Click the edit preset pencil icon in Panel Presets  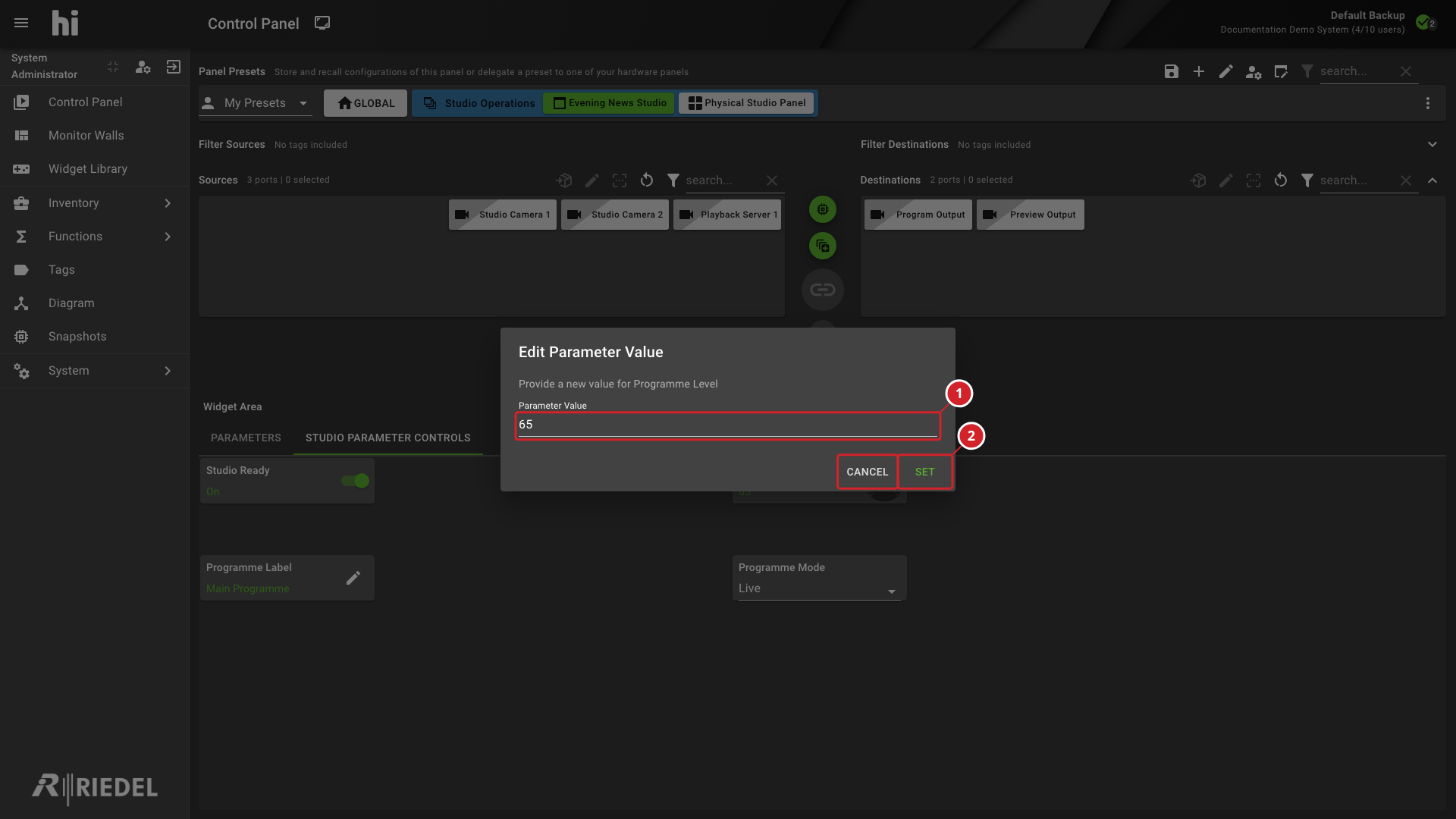coord(1226,71)
